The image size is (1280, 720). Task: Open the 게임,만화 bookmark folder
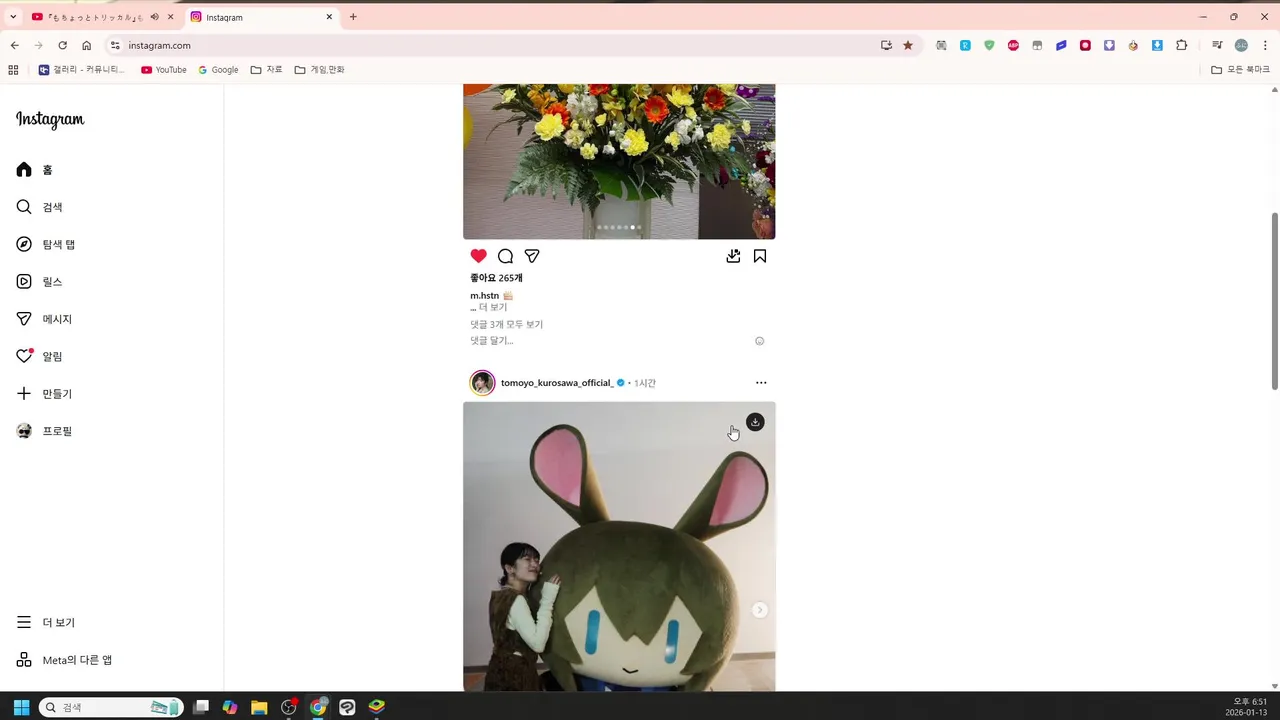coord(319,70)
